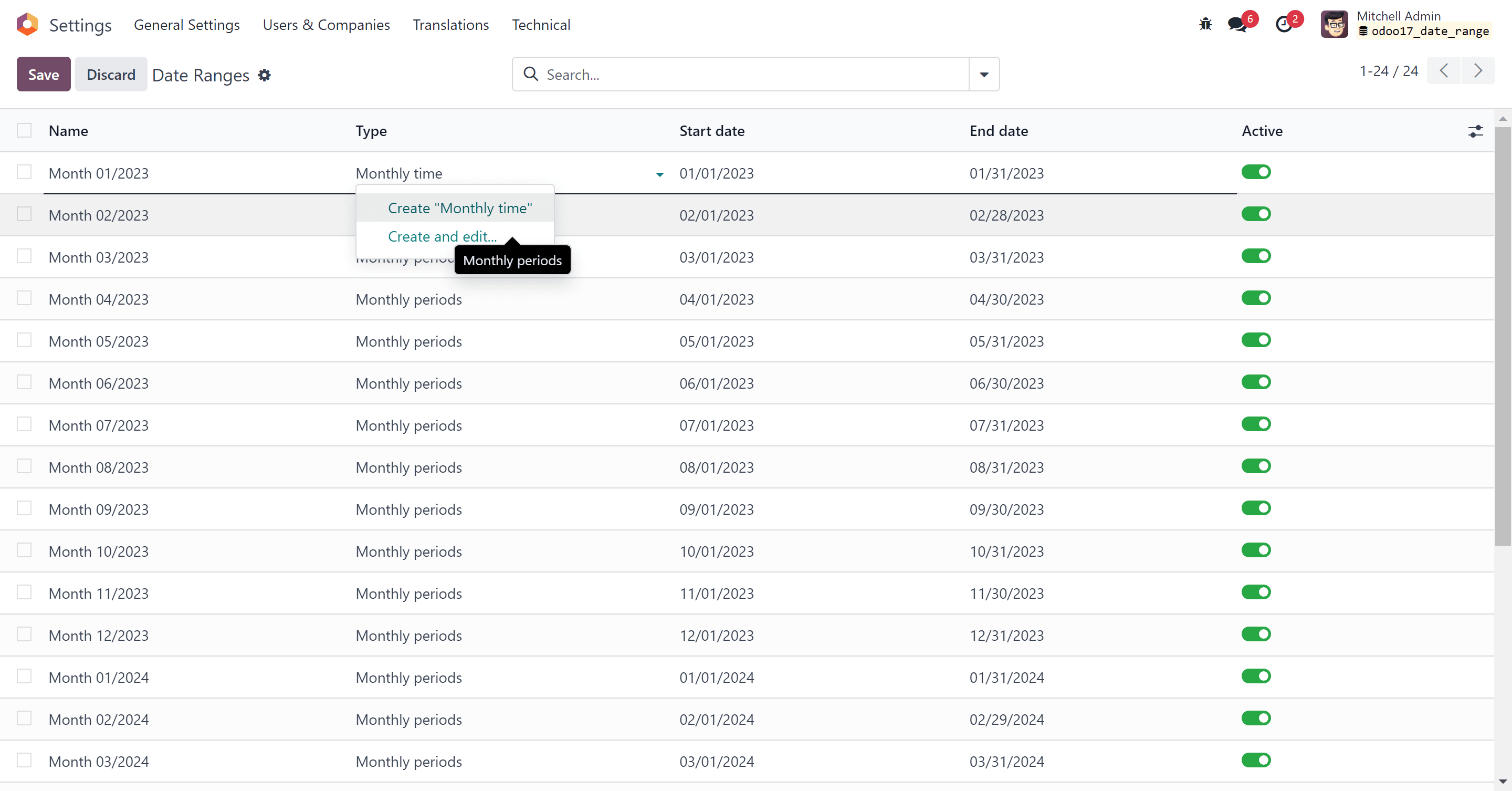1512x791 pixels.
Task: Go to next page arrow
Action: point(1478,71)
